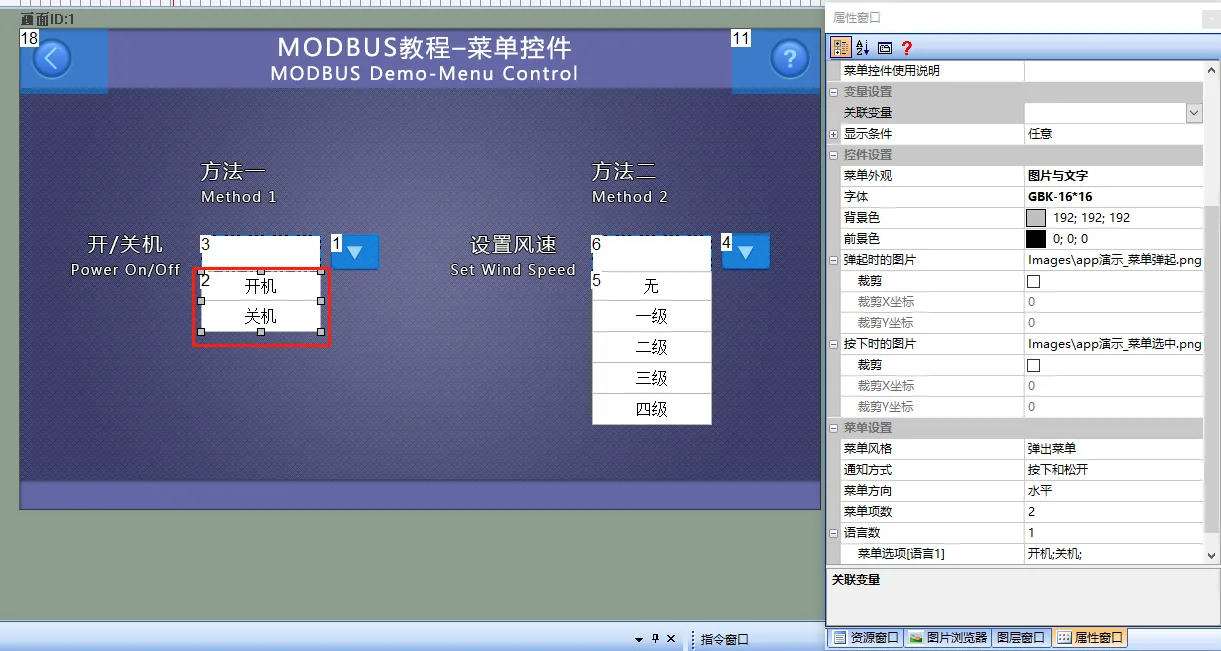Select the 二级 wind speed option
The width and height of the screenshot is (1221, 651).
652,348
